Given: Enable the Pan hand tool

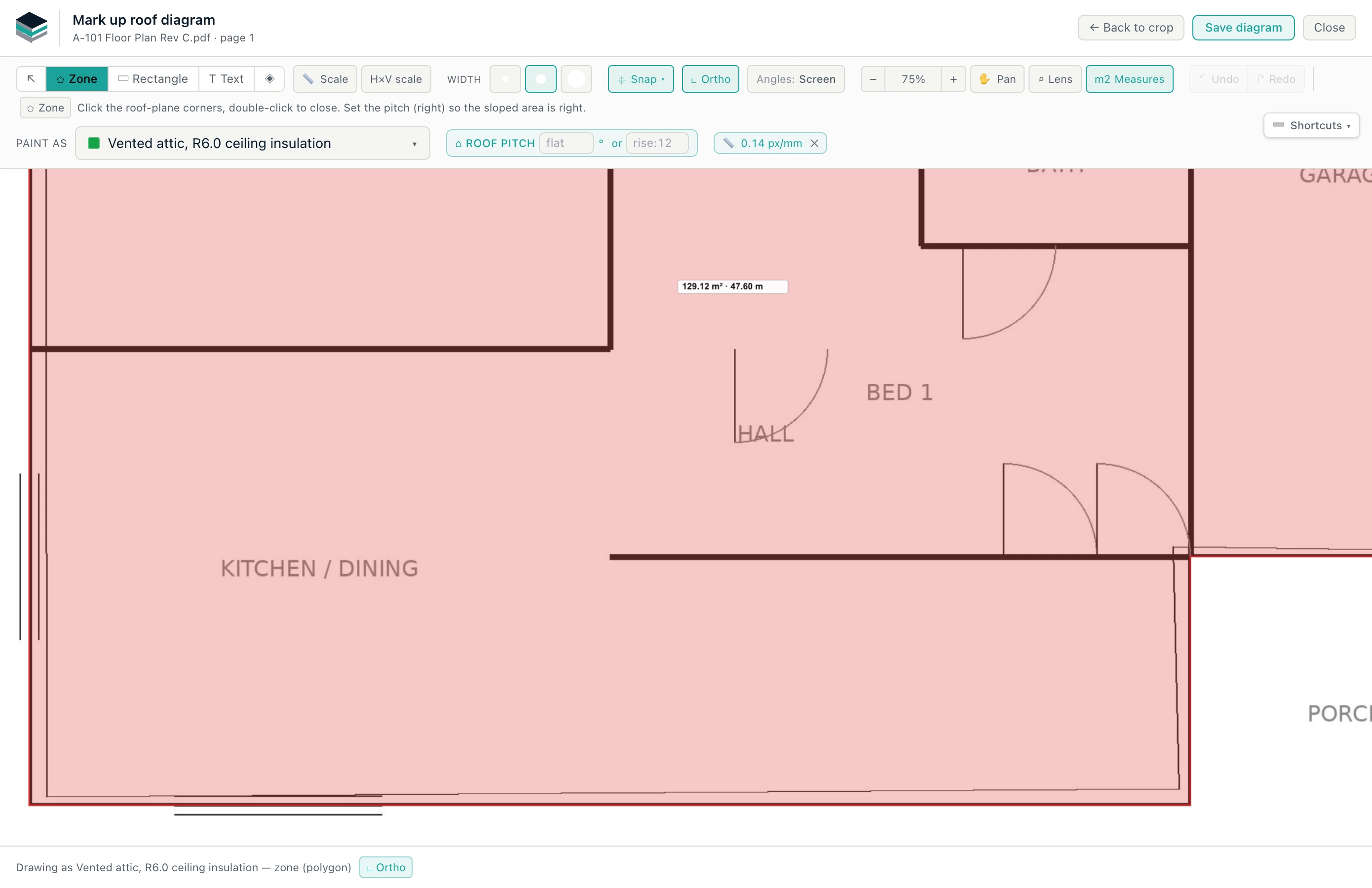Looking at the screenshot, I should click(x=997, y=79).
